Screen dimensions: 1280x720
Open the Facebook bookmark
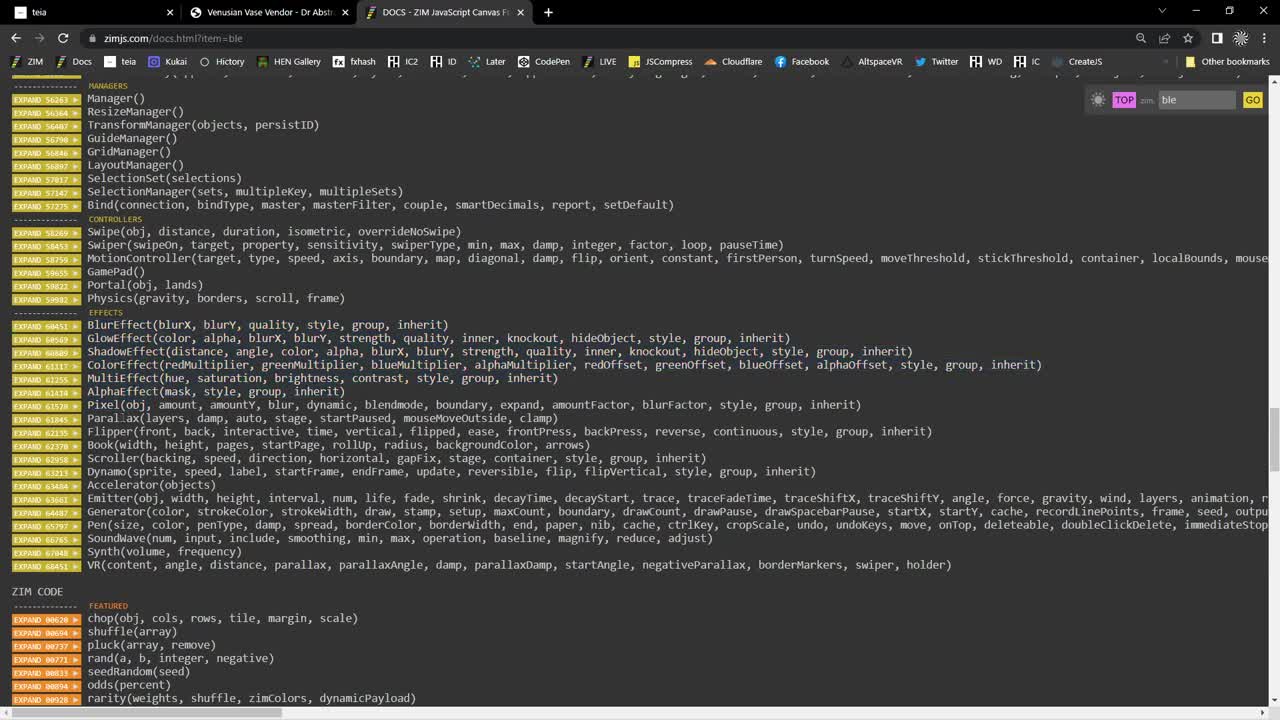coord(801,61)
